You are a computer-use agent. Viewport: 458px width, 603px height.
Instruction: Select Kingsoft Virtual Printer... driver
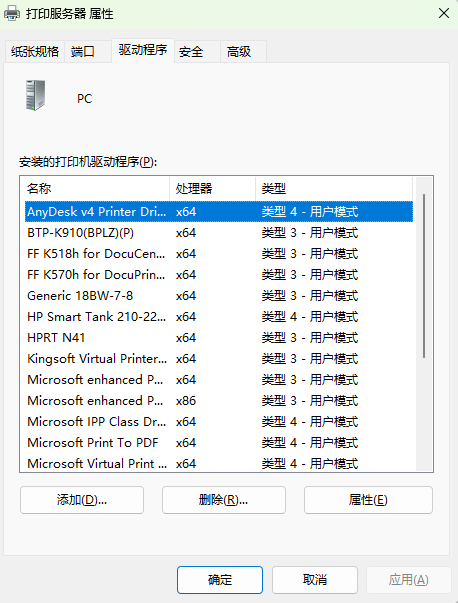[x=219, y=358]
